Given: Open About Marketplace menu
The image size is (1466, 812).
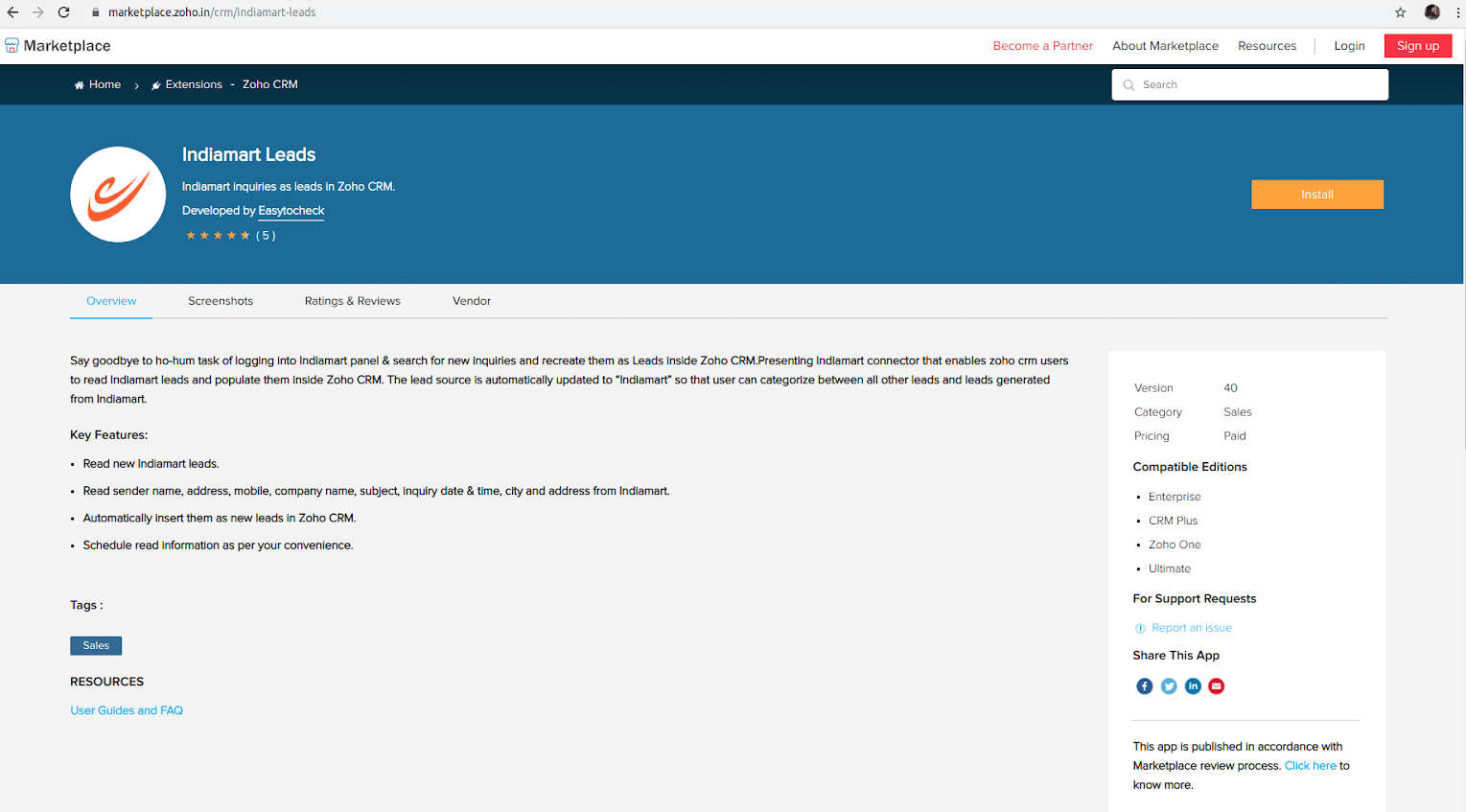Looking at the screenshot, I should coord(1165,46).
